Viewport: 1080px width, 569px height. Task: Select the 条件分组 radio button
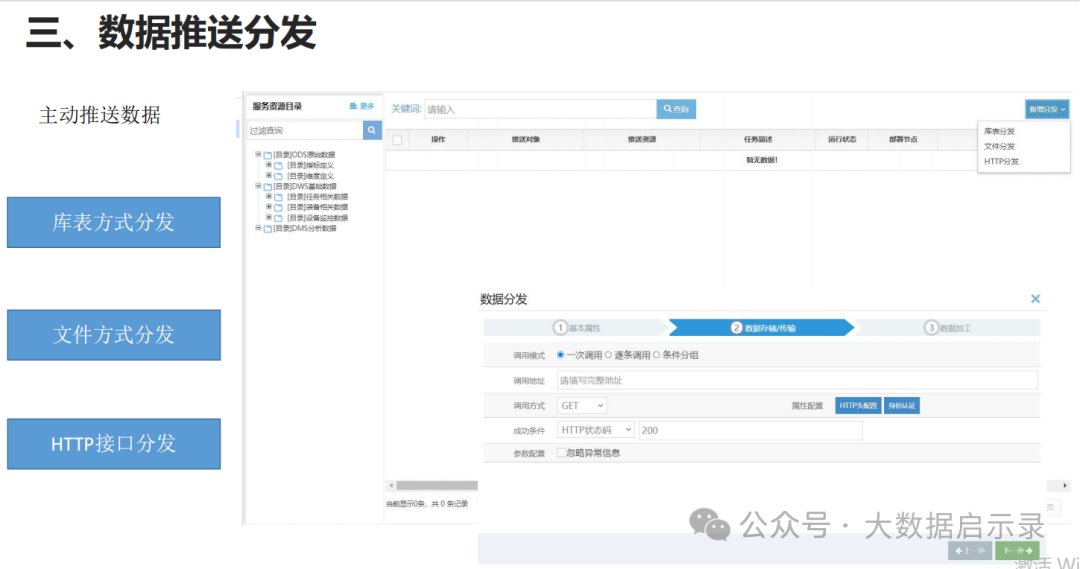[656, 355]
